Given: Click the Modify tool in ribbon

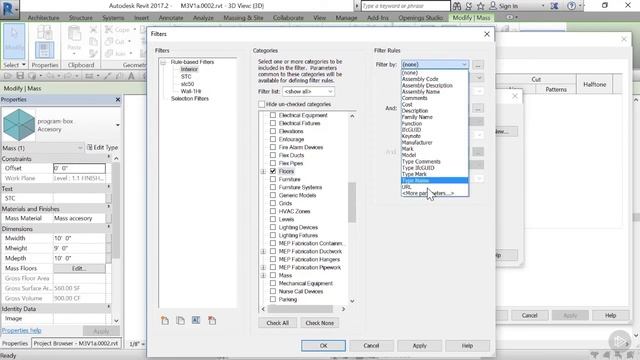Looking at the screenshot, I should pos(14,41).
